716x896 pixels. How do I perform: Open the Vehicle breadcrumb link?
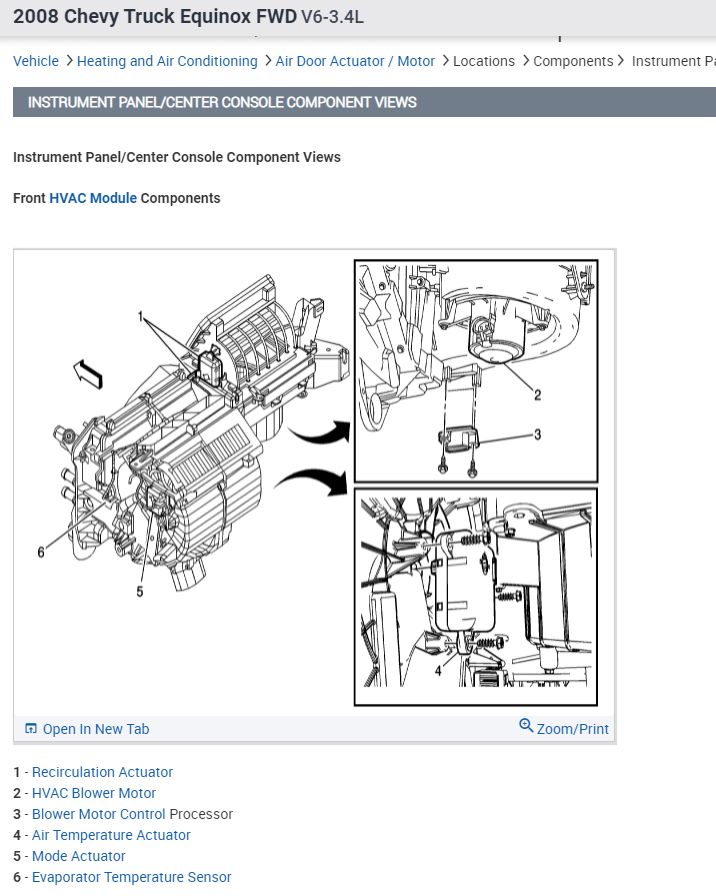pyautogui.click(x=36, y=61)
